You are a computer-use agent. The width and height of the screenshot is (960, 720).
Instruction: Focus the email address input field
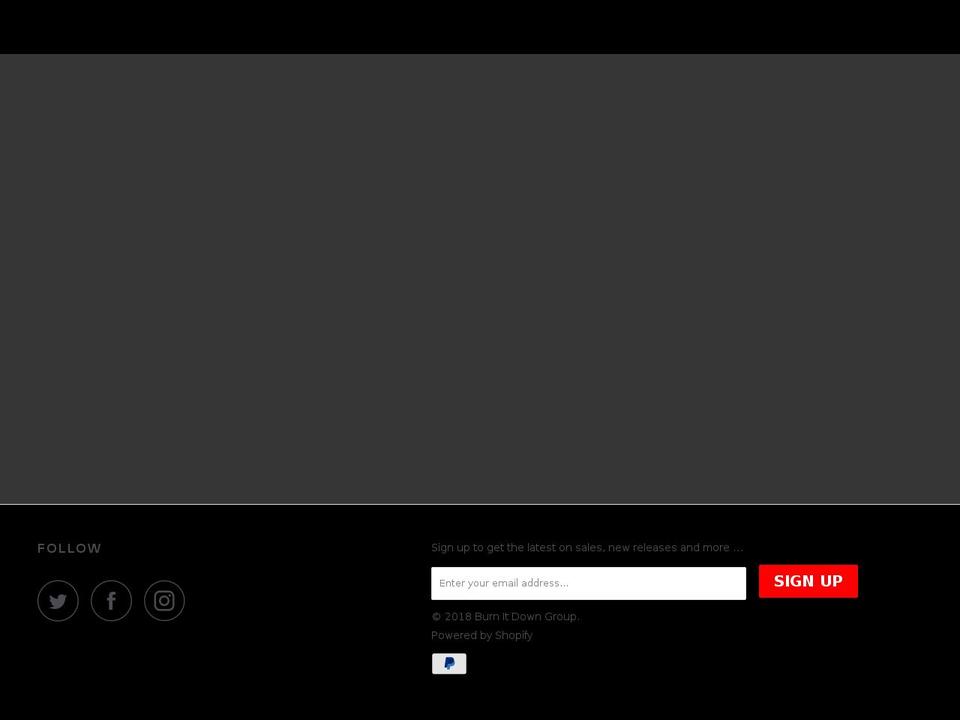point(588,583)
